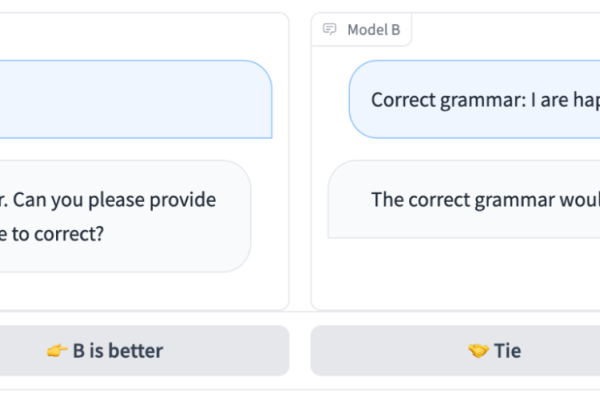This screenshot has width=600, height=400.
Task: Click the "B is better" text label
Action: pos(118,351)
